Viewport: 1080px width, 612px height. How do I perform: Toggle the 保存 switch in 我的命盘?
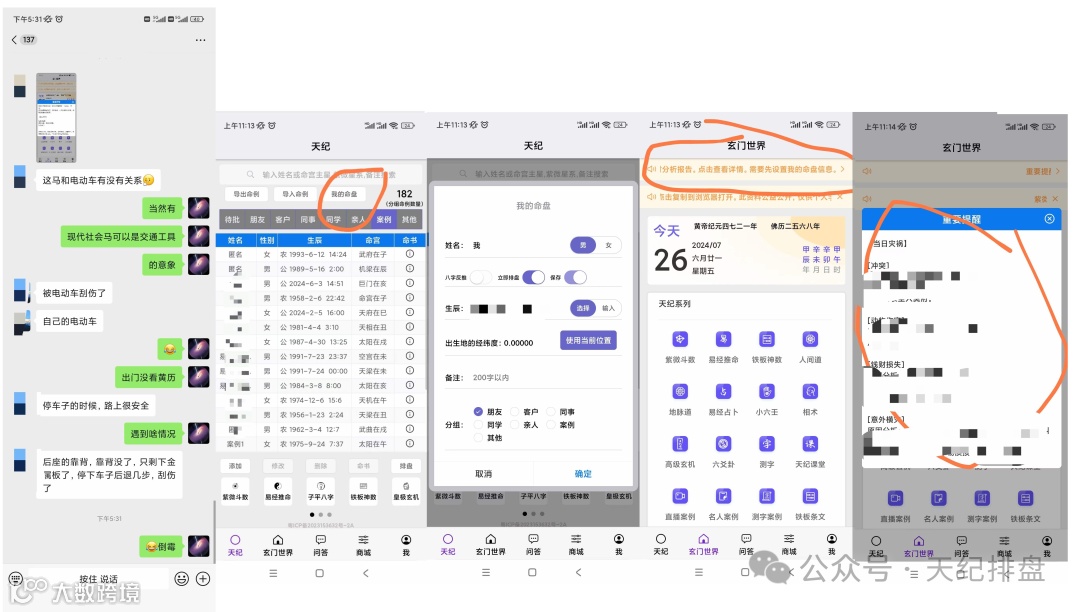coord(575,277)
